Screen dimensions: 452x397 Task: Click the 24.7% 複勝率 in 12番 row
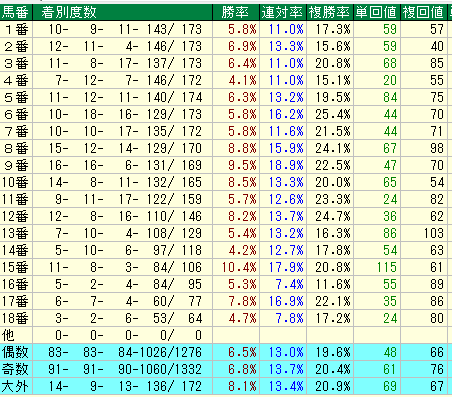tap(333, 216)
